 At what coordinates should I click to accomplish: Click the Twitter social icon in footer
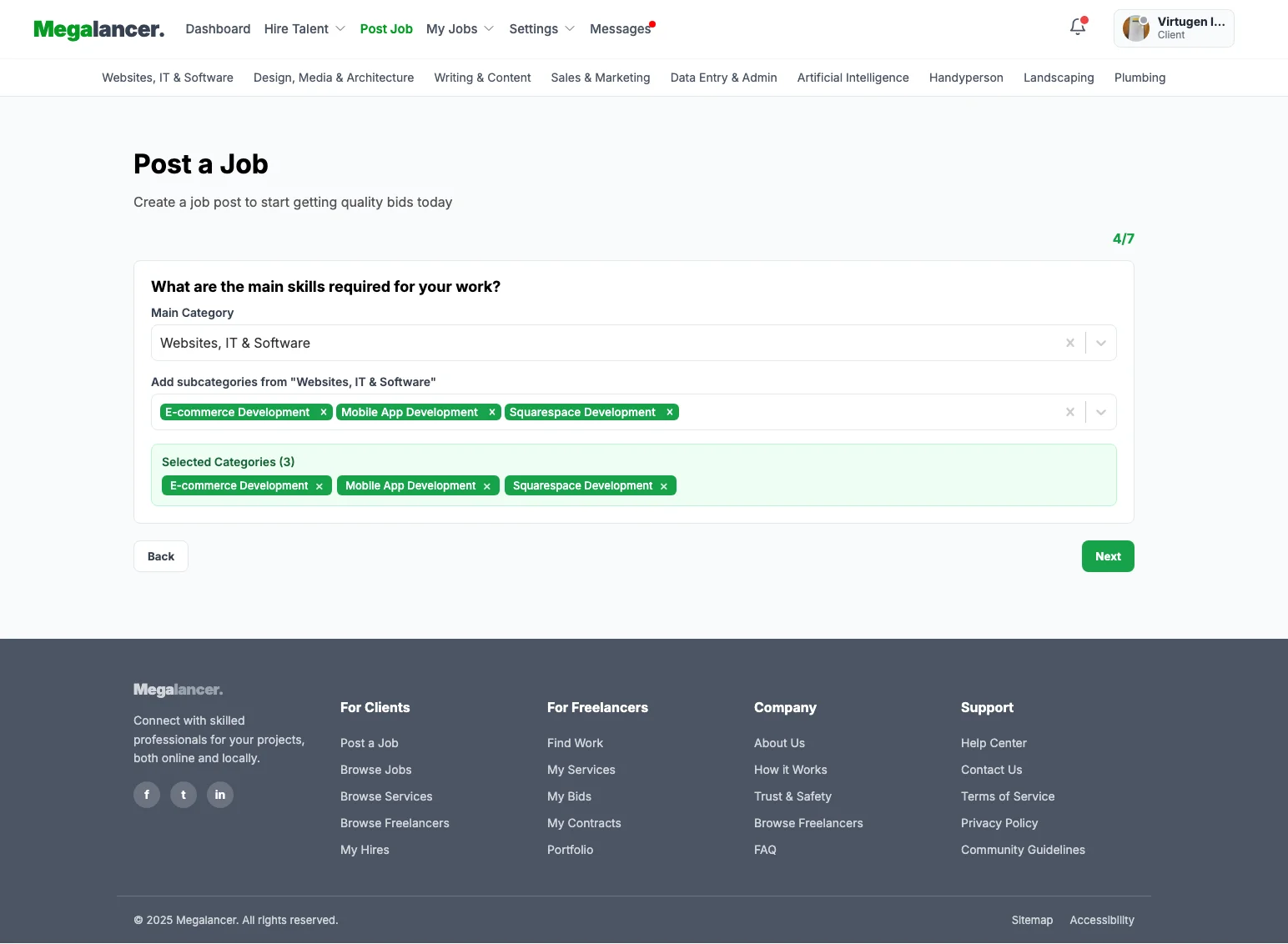click(x=184, y=795)
